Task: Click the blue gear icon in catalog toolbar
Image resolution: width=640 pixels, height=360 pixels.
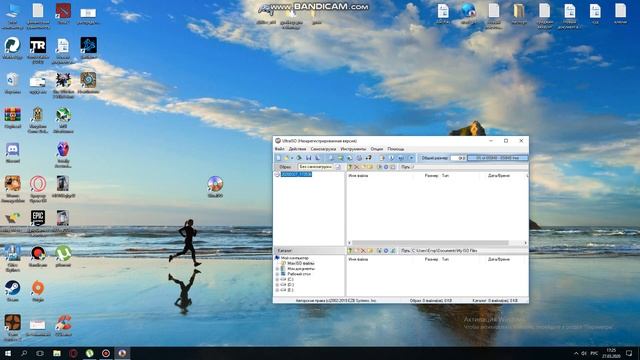Action: [x=386, y=251]
